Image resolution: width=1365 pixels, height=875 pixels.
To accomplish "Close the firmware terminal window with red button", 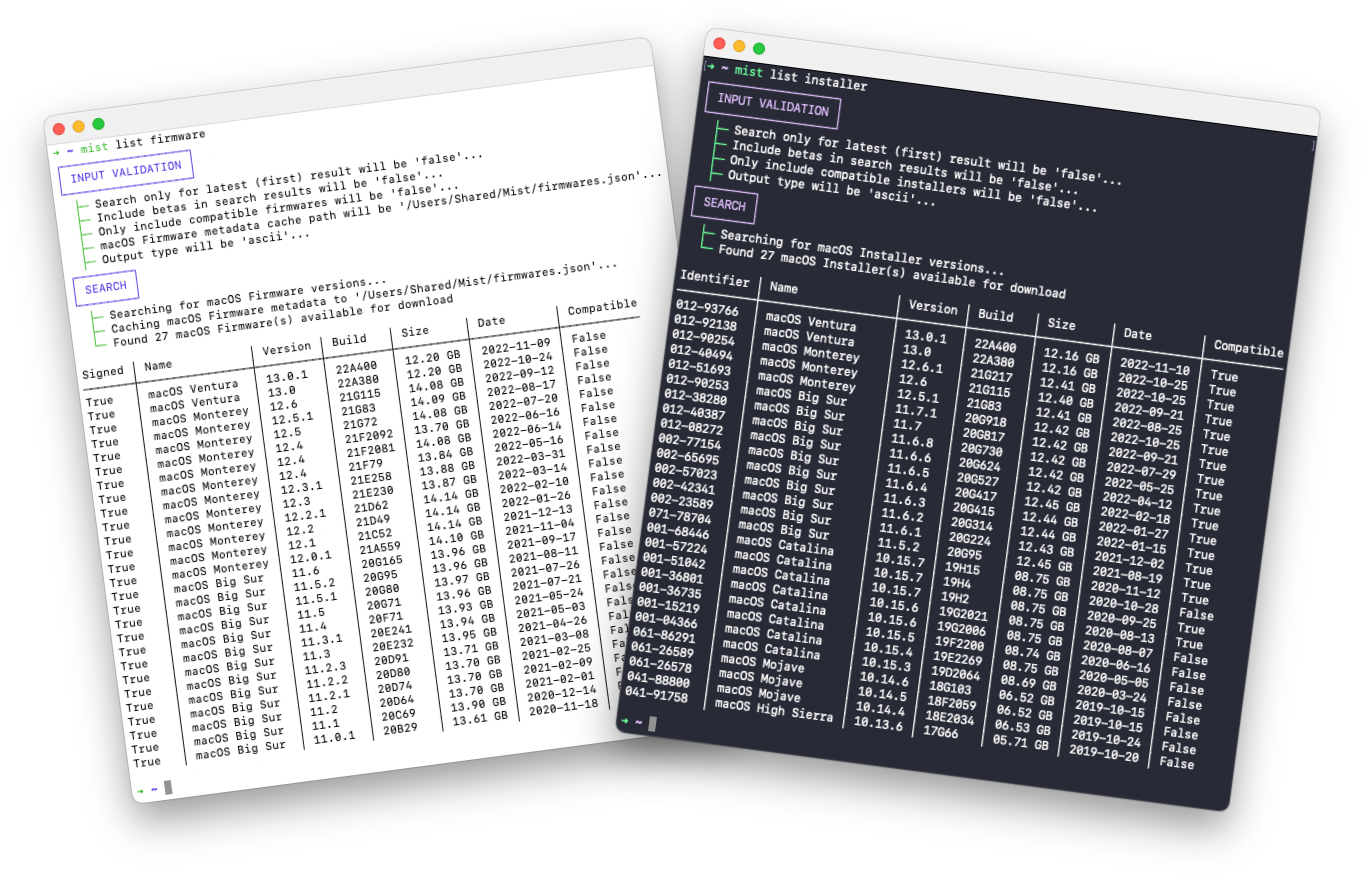I will (59, 129).
